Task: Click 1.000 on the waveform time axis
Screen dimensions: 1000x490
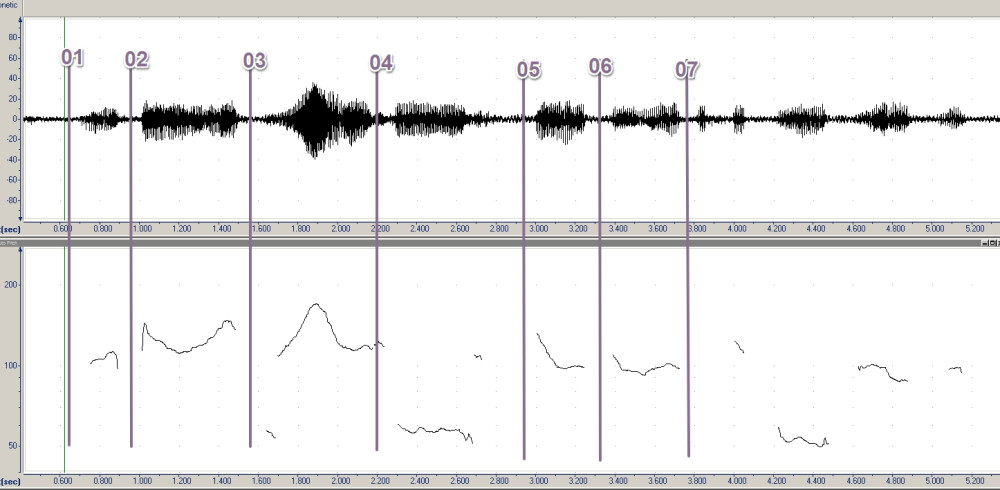Action: pos(142,228)
